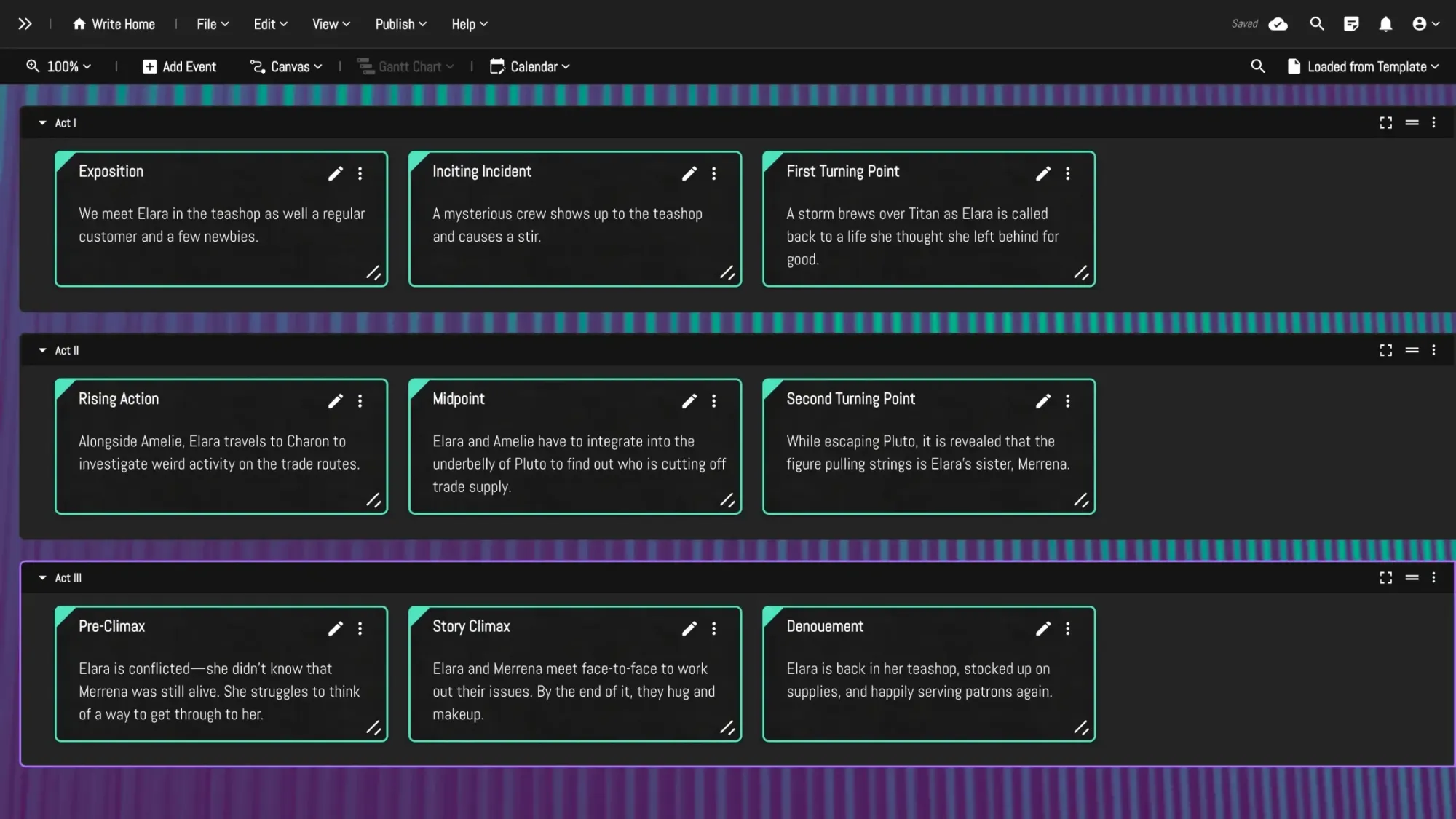The height and width of the screenshot is (819, 1456).
Task: Click the notes icon in top bar
Action: (1351, 24)
